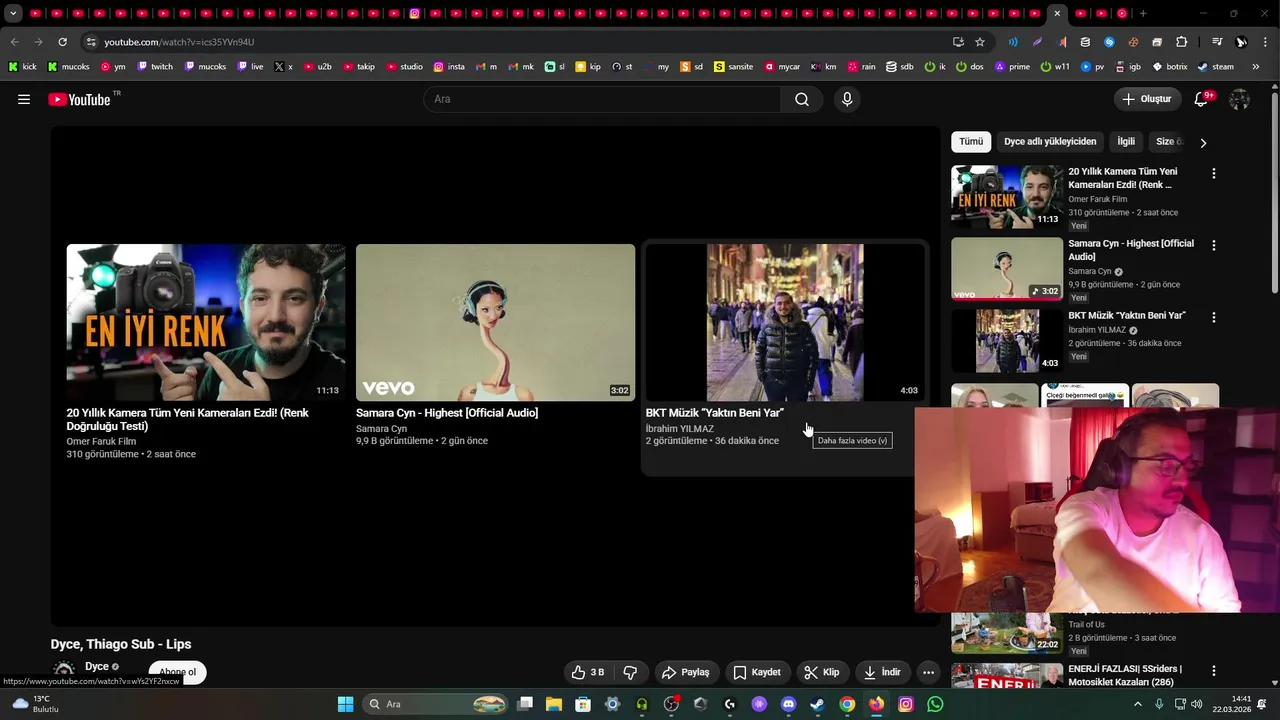
Task: Play the EN İYİ RENK end-screen thumbnail
Action: [206, 322]
